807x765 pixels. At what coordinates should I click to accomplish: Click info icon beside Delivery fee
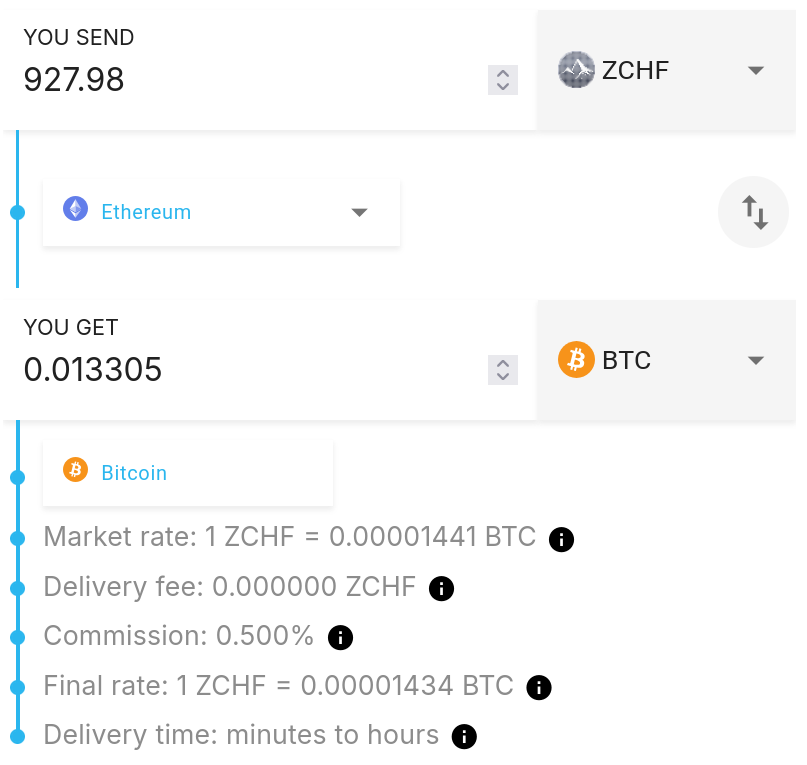[441, 589]
